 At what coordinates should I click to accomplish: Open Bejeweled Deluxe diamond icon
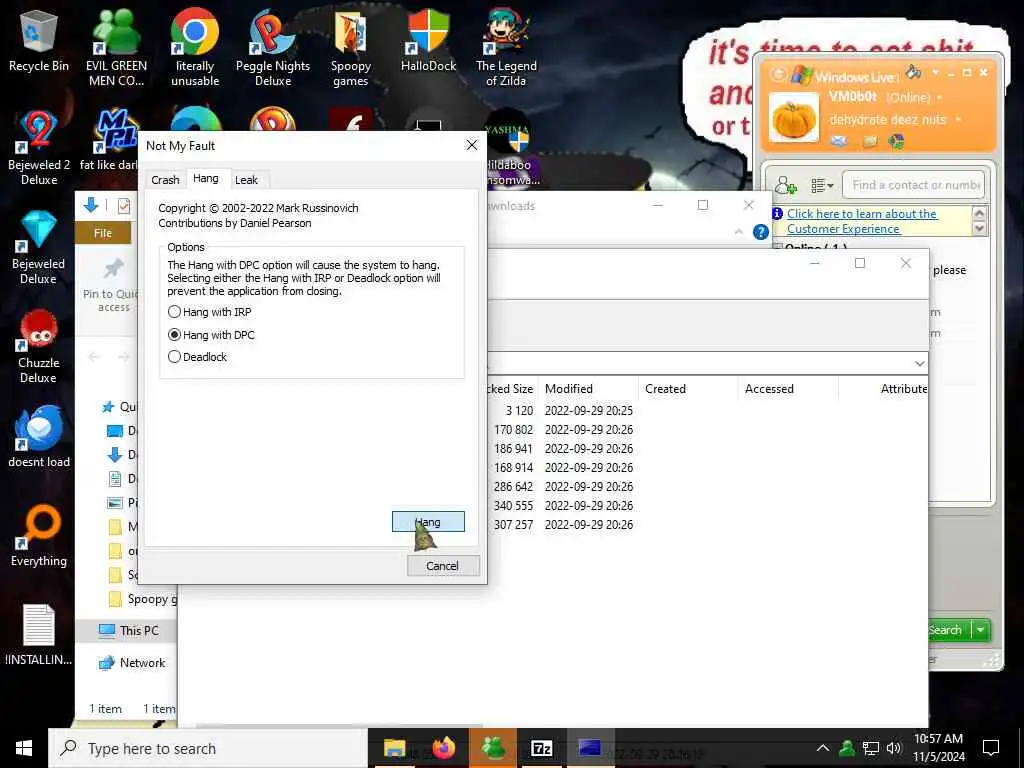pos(39,247)
